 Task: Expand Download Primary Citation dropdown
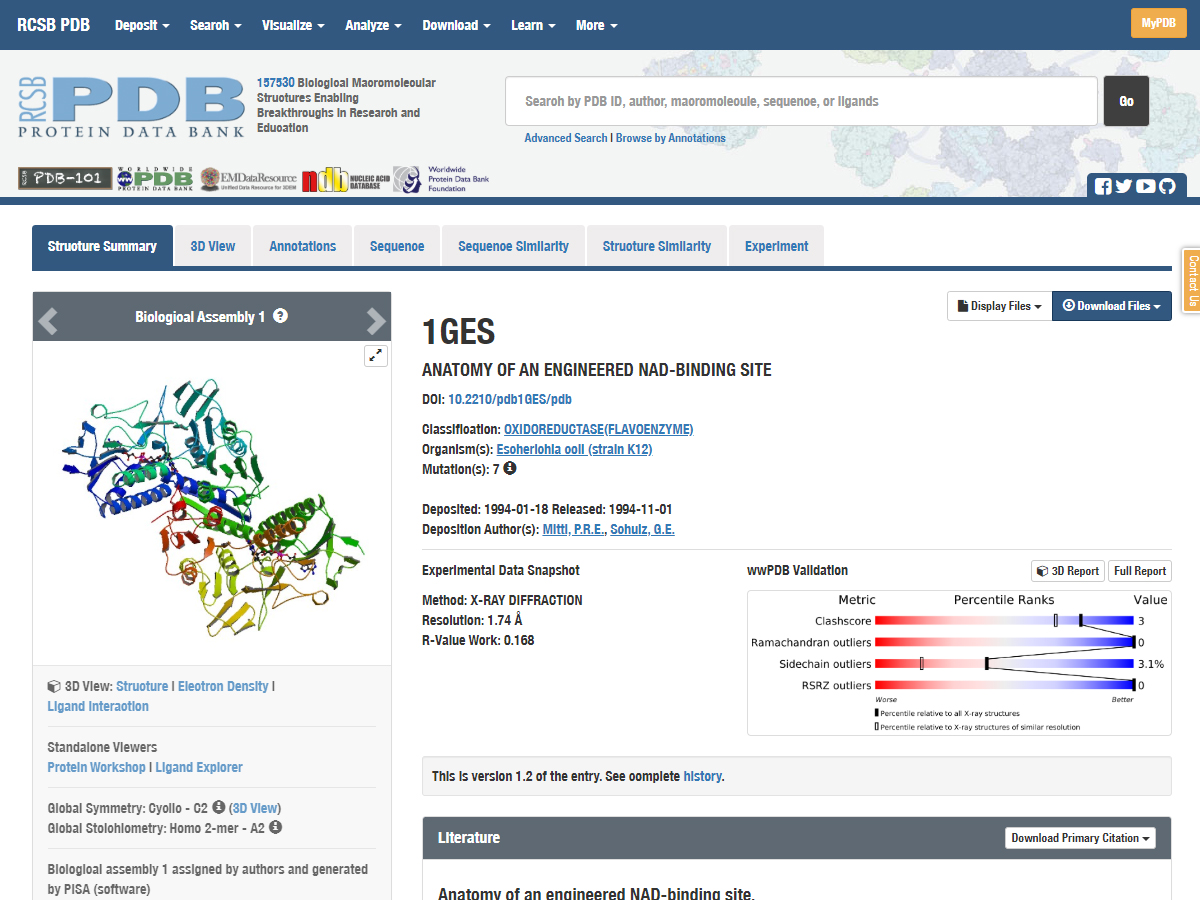1080,838
